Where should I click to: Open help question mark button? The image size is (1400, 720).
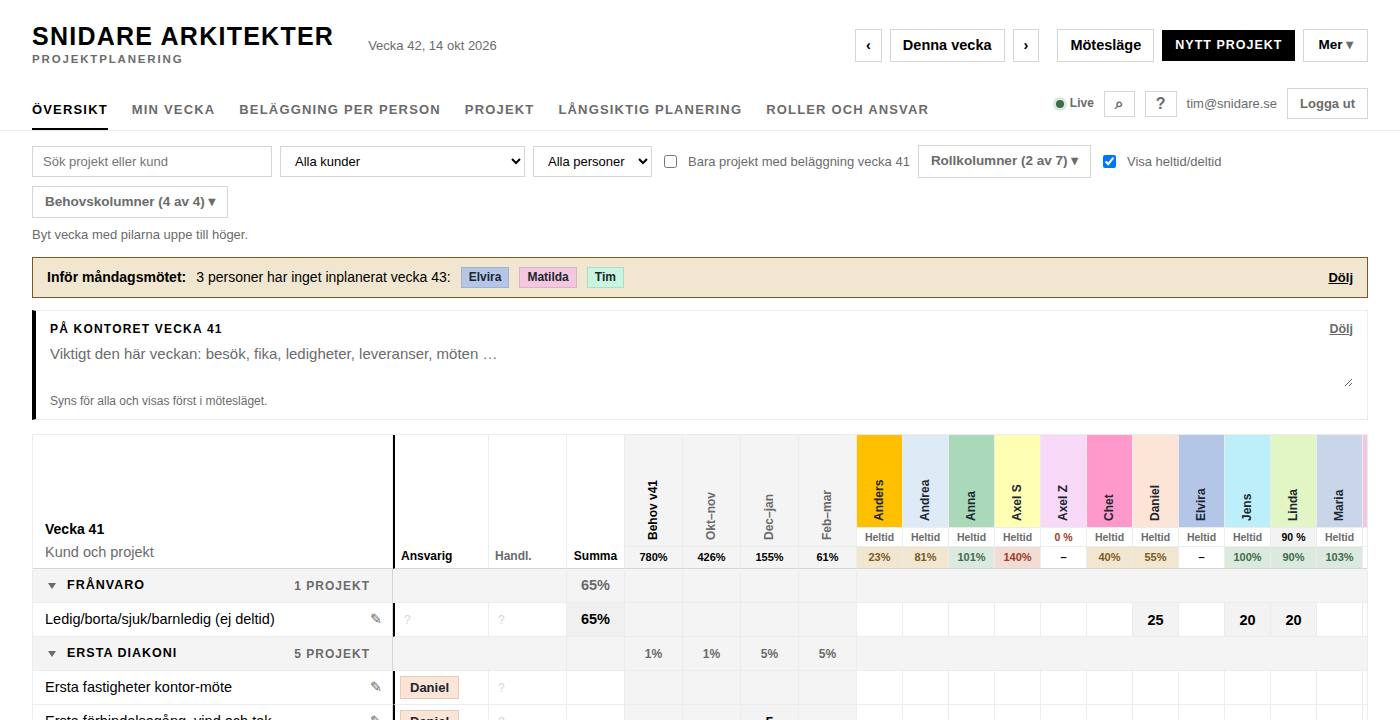click(x=1160, y=103)
